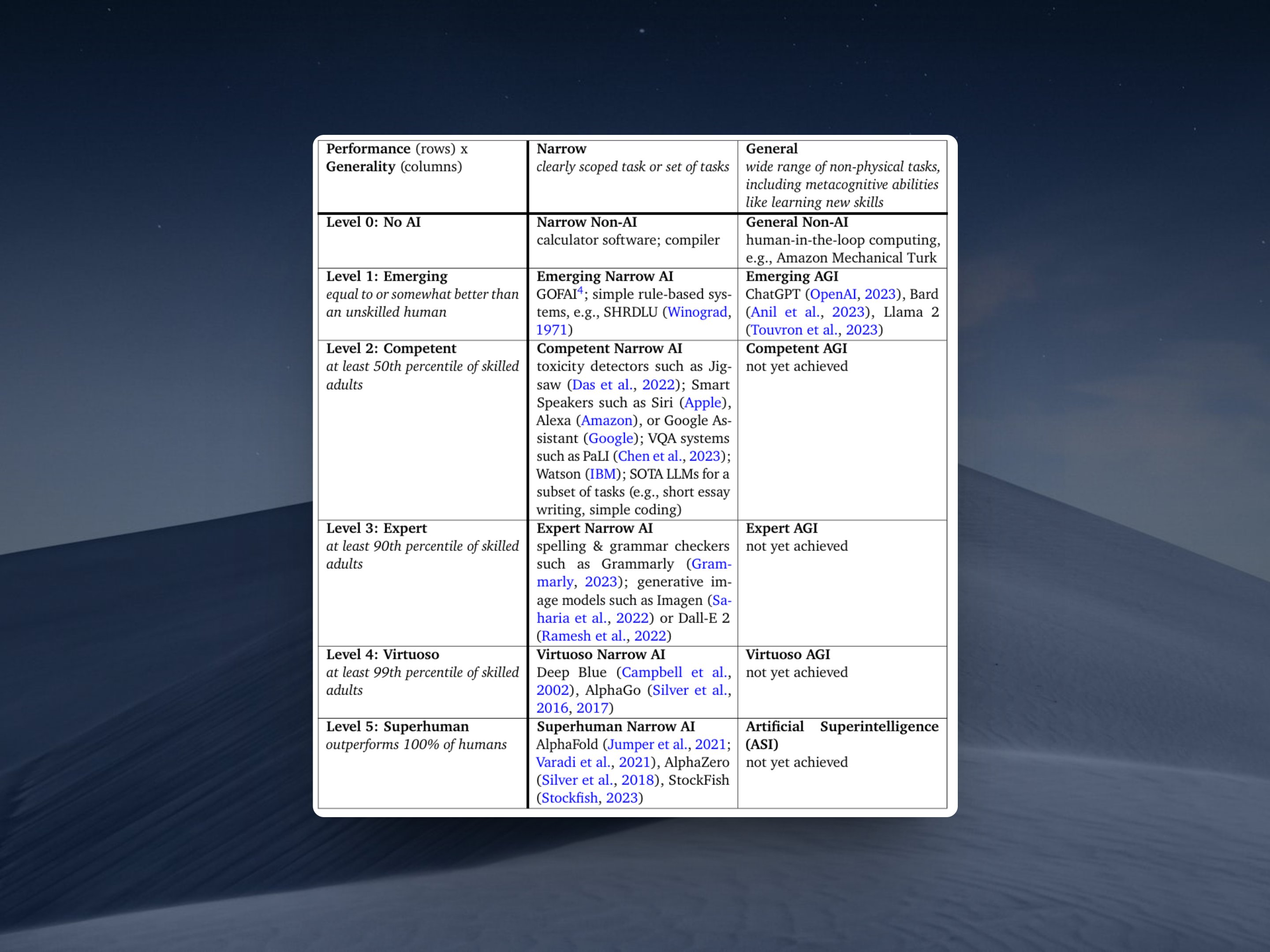Image resolution: width=1270 pixels, height=952 pixels.
Task: Open the OpenAI citation link
Action: (833, 294)
